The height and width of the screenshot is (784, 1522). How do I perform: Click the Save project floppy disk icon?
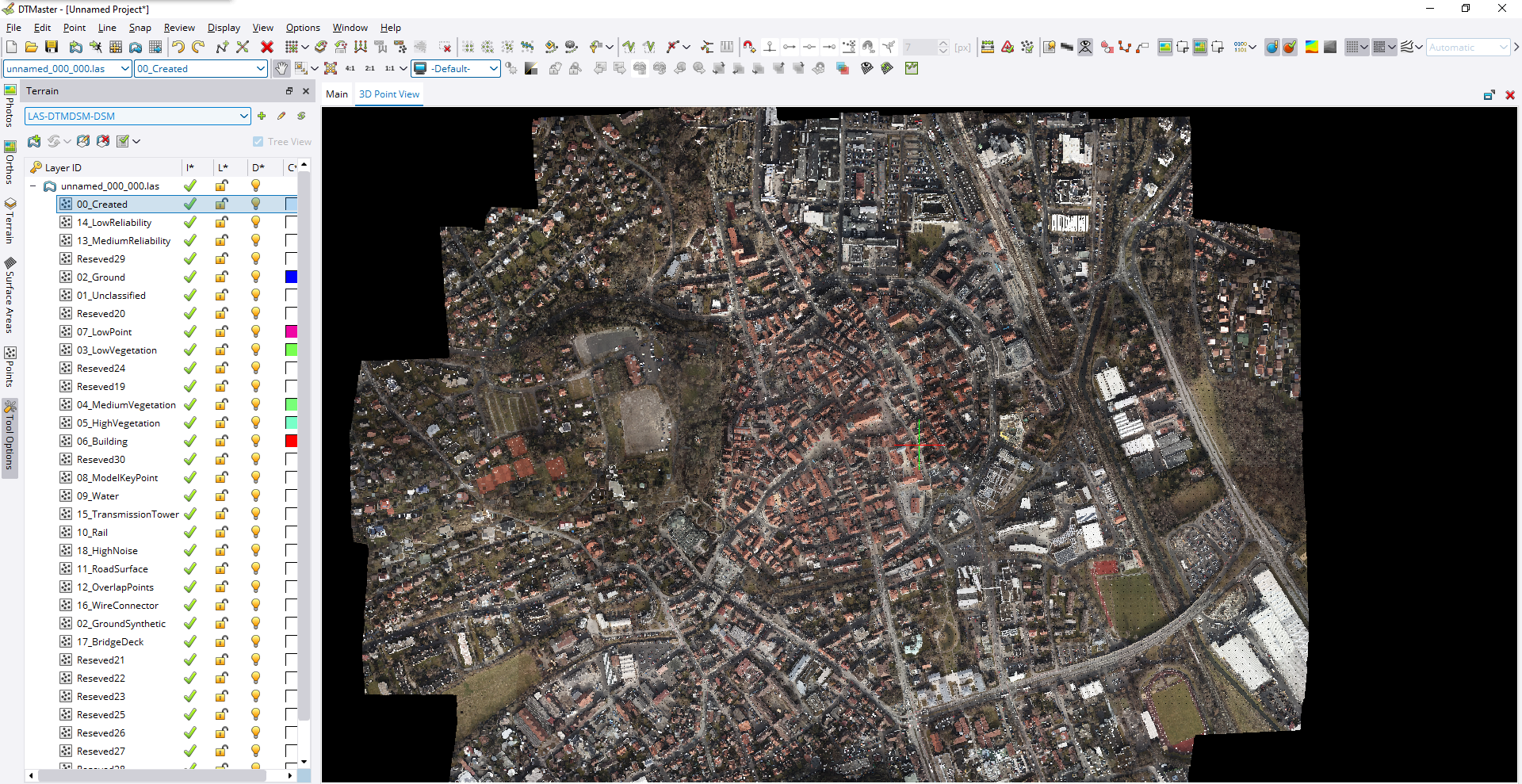point(52,48)
